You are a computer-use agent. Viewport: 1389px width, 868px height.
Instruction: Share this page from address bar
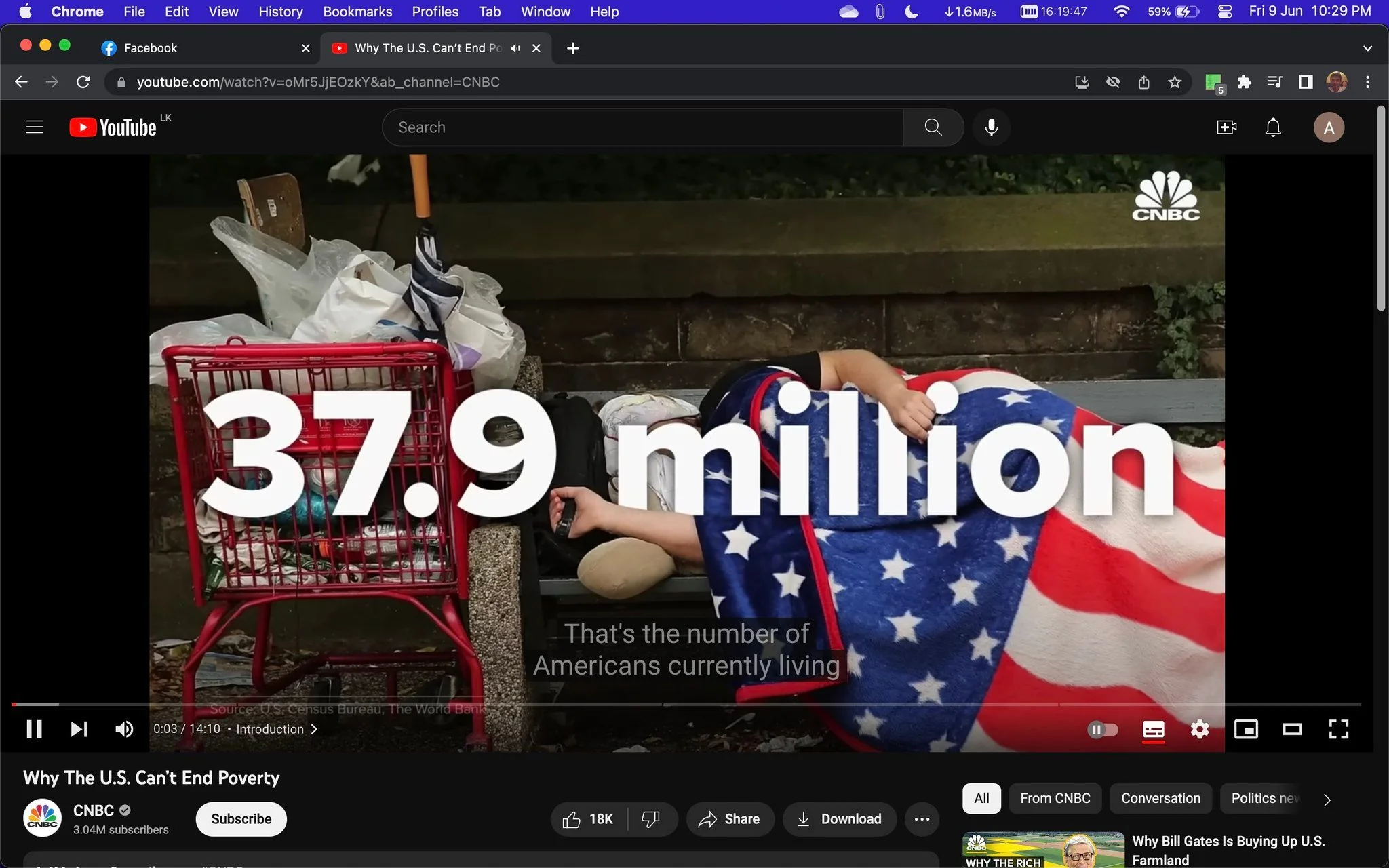coord(1144,82)
